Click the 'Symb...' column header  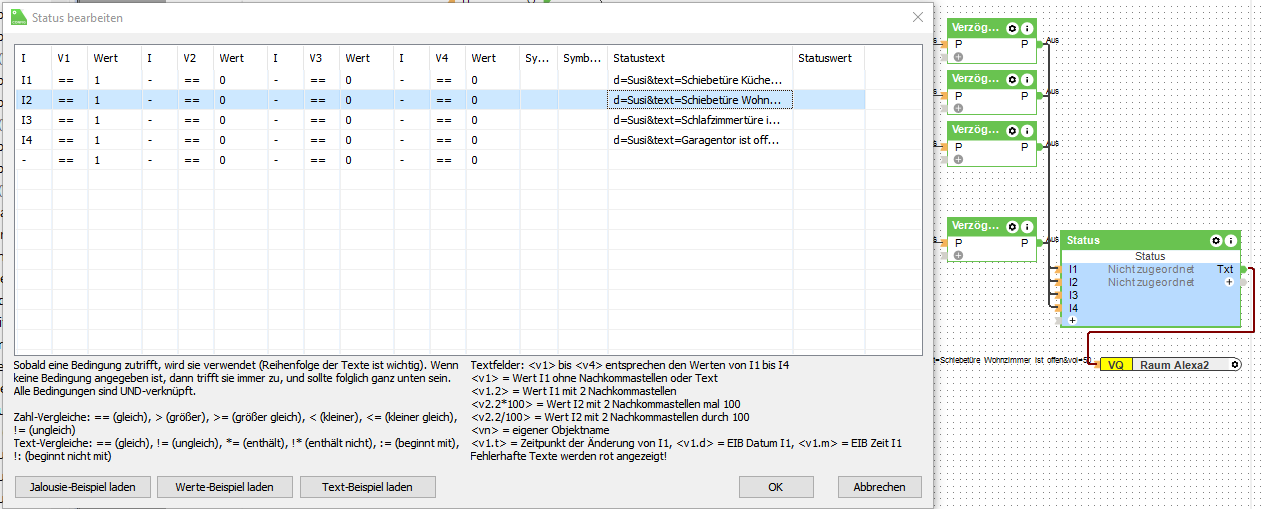pos(582,58)
